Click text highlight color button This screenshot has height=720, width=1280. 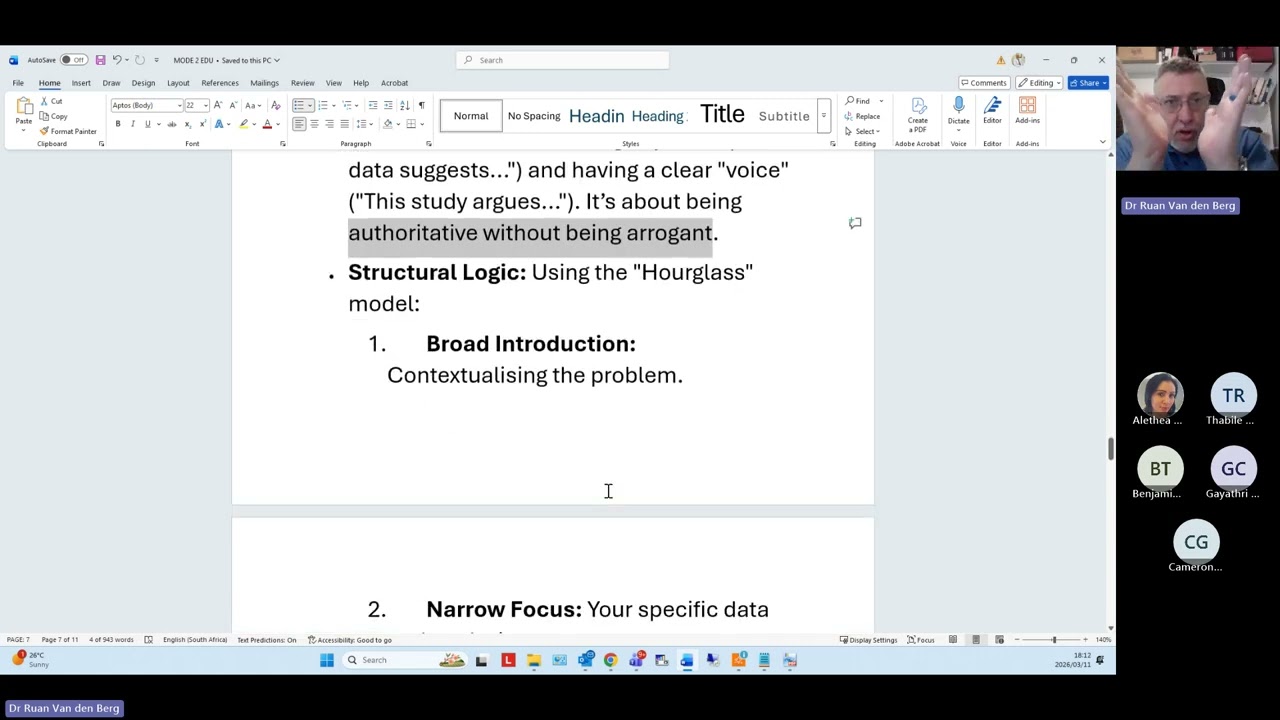[x=243, y=124]
